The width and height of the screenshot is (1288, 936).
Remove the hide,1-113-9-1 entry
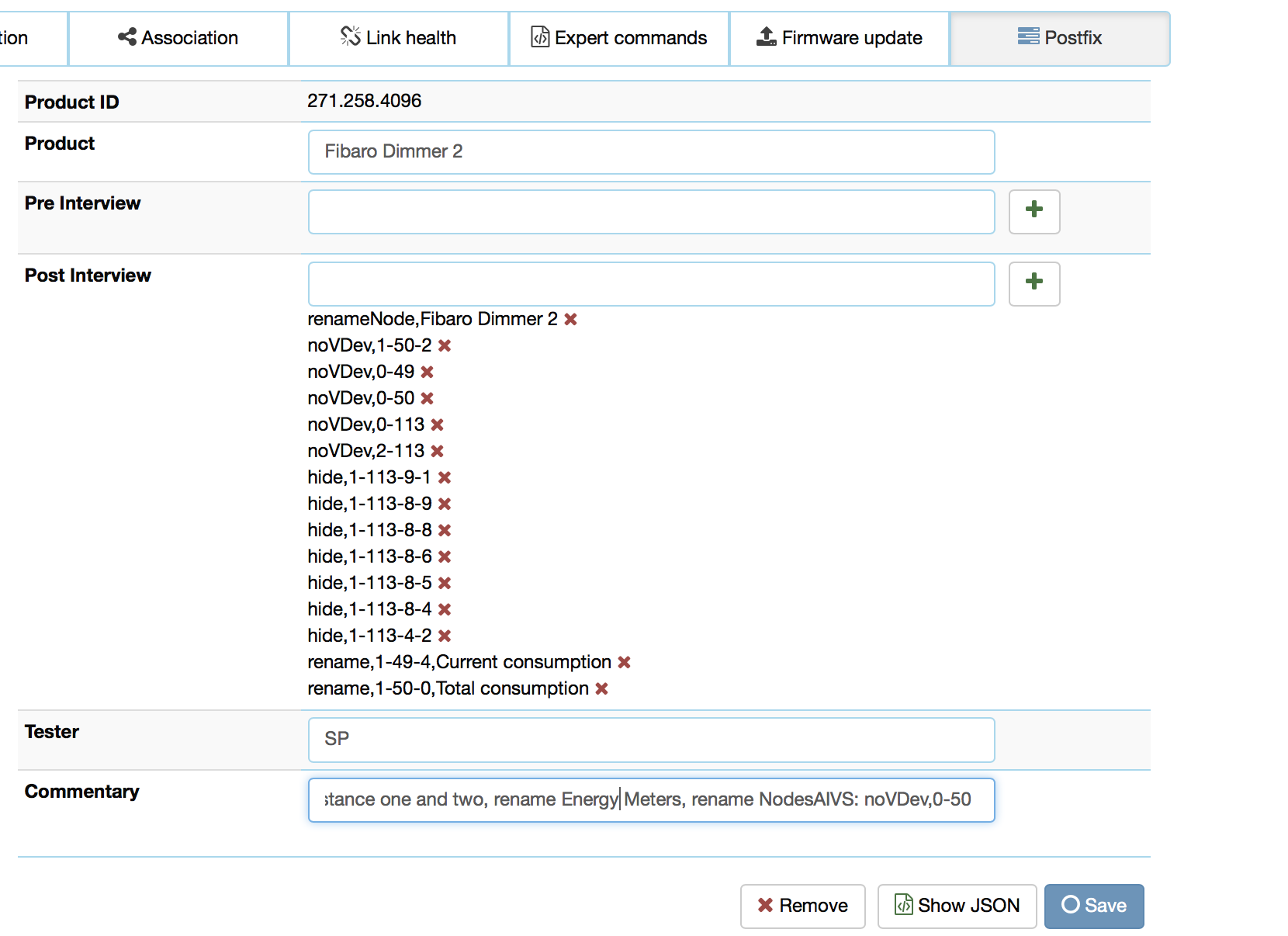tap(445, 477)
